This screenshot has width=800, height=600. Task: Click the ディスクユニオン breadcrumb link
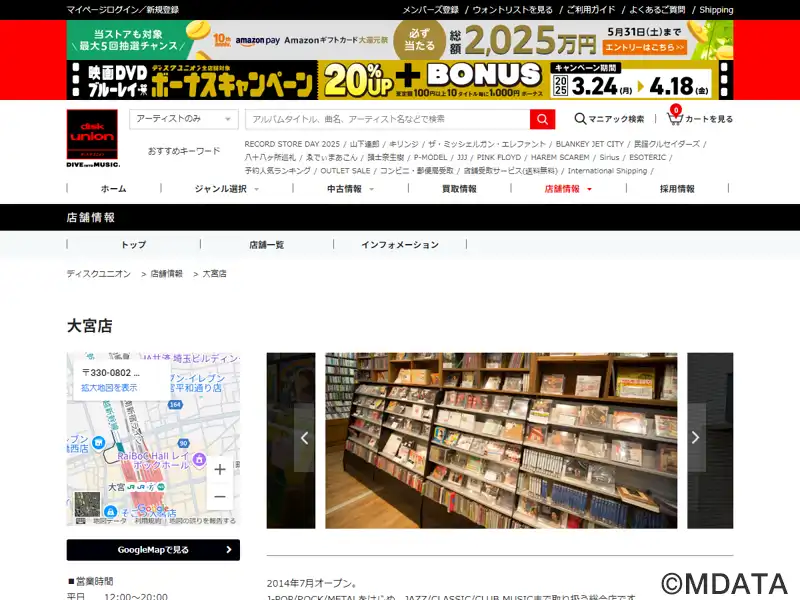(x=99, y=273)
